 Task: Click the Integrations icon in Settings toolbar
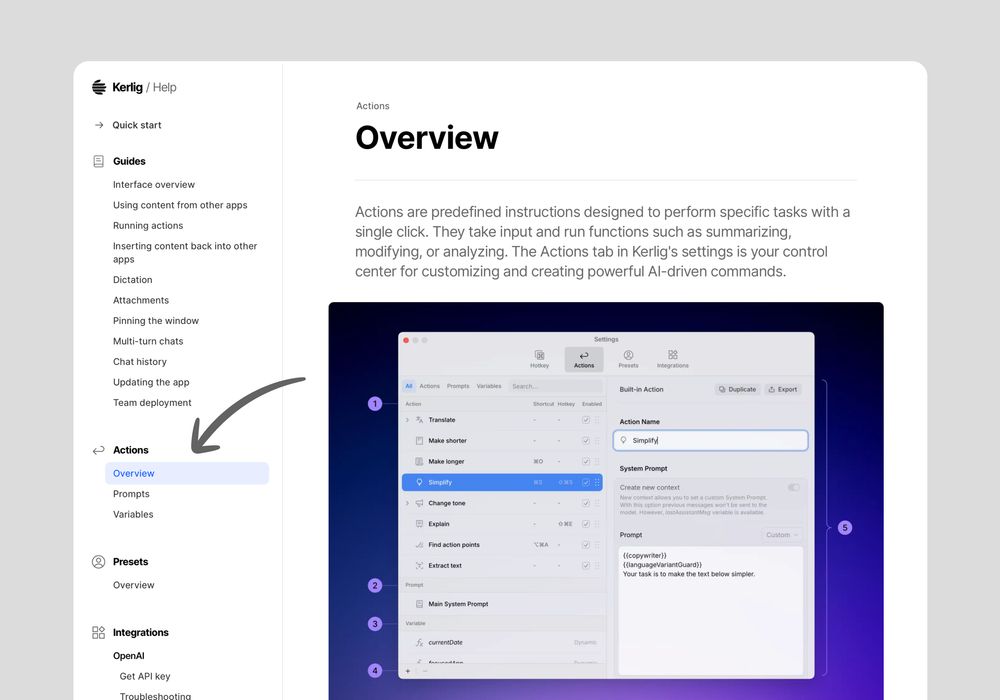(x=673, y=354)
